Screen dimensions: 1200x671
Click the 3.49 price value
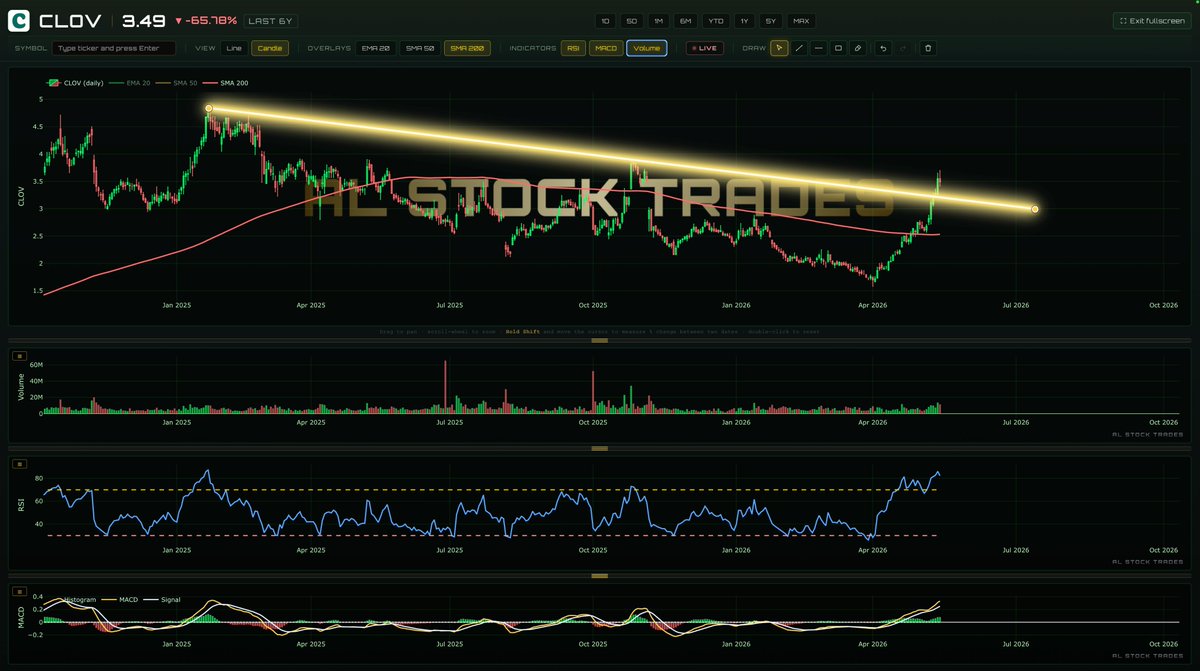[x=144, y=21]
